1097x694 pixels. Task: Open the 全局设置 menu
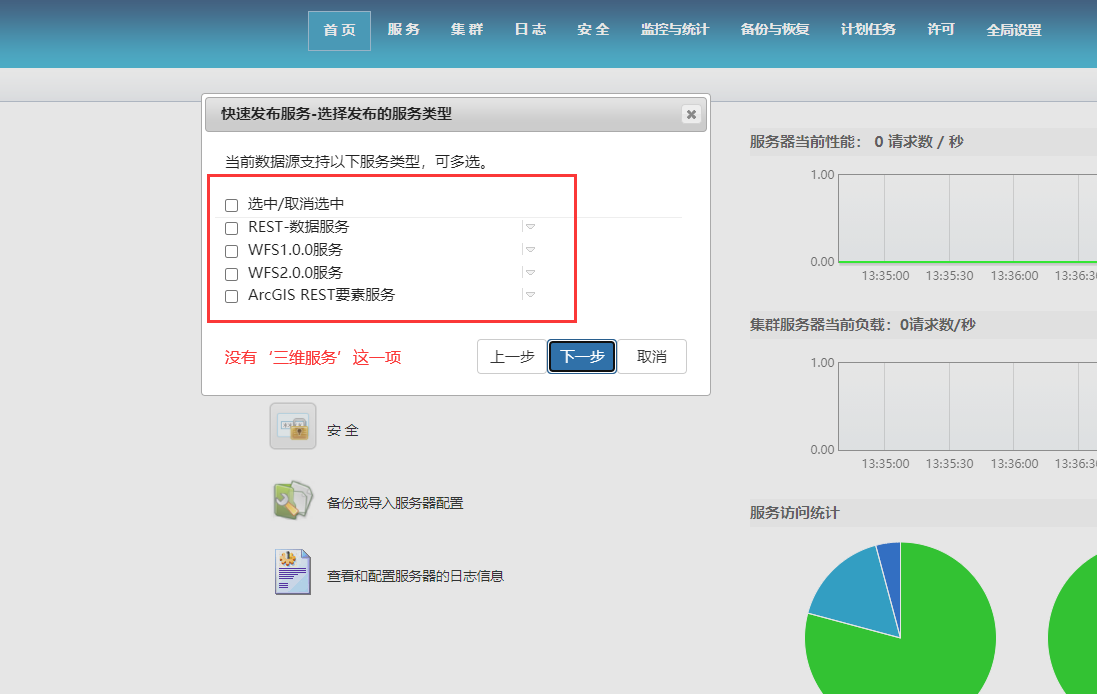1014,30
